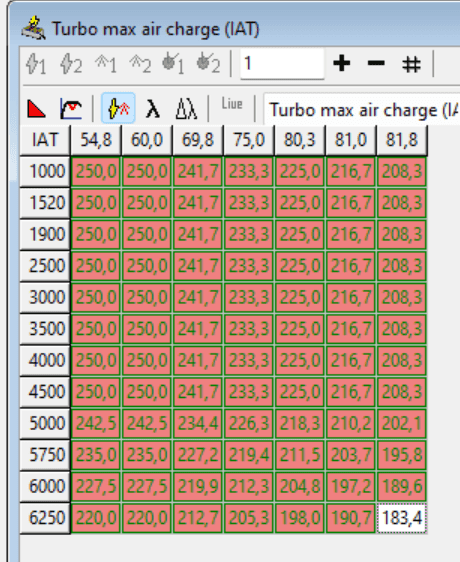The image size is (460, 562).
Task: Click the fuel injector 2 icon
Action: click(208, 64)
